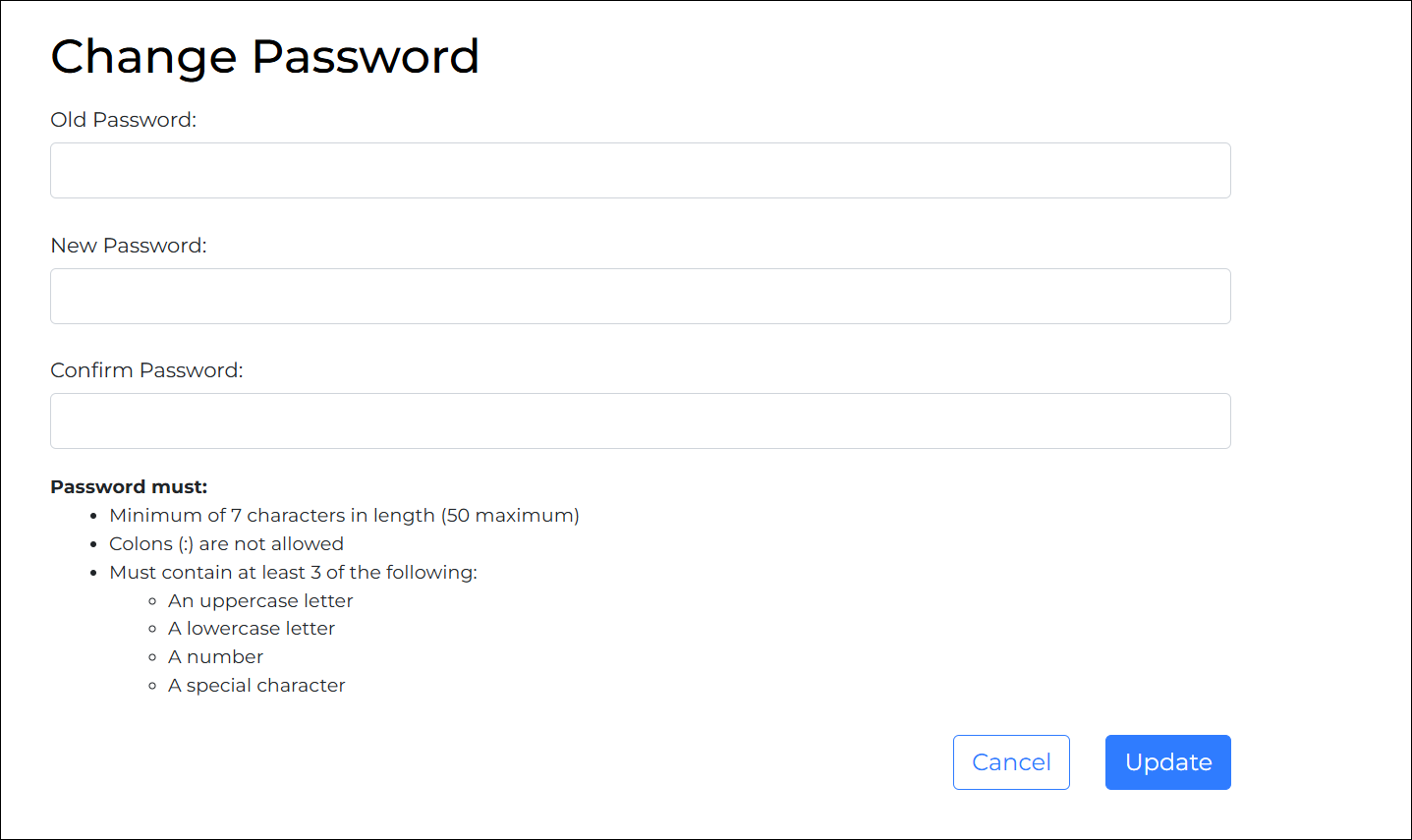Click the 'A number' list item
Viewport: 1412px width, 840px height.
[x=215, y=657]
